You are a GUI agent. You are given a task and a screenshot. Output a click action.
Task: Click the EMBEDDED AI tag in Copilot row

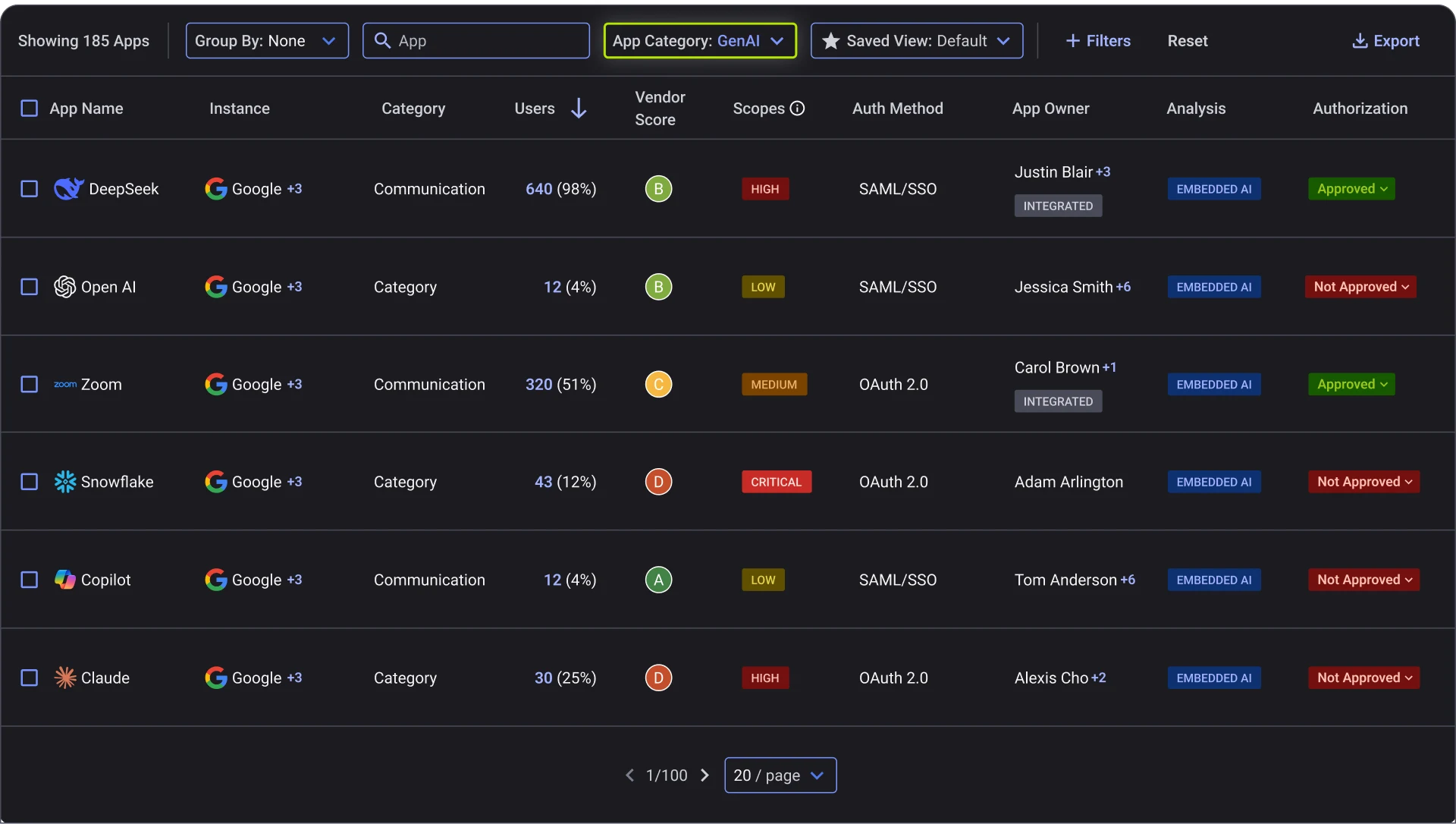point(1214,580)
